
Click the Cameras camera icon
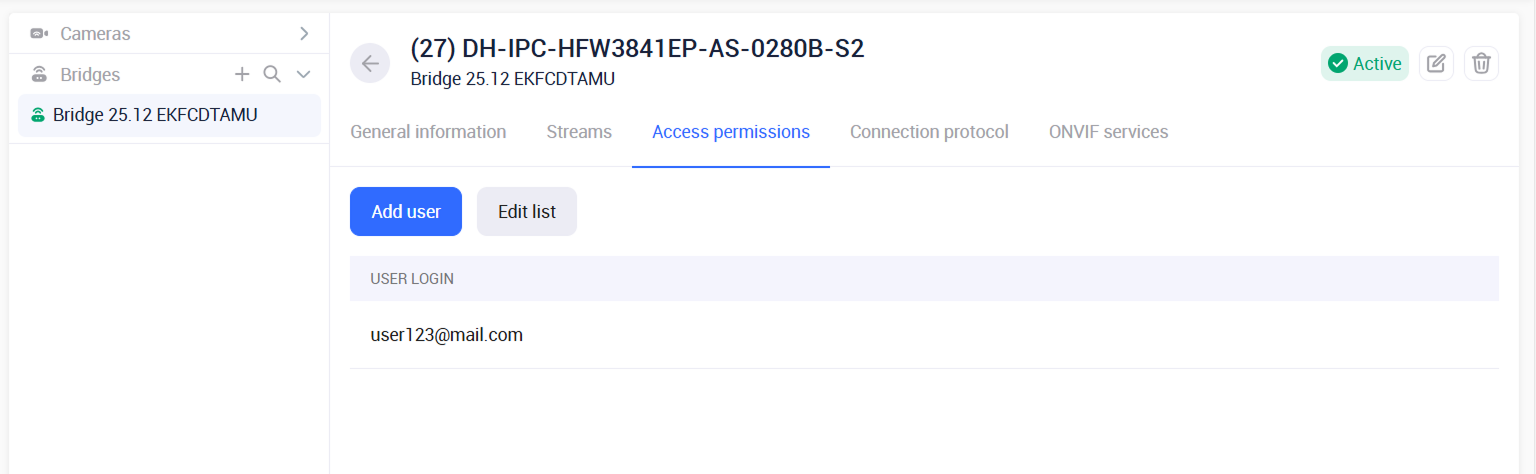[39, 34]
